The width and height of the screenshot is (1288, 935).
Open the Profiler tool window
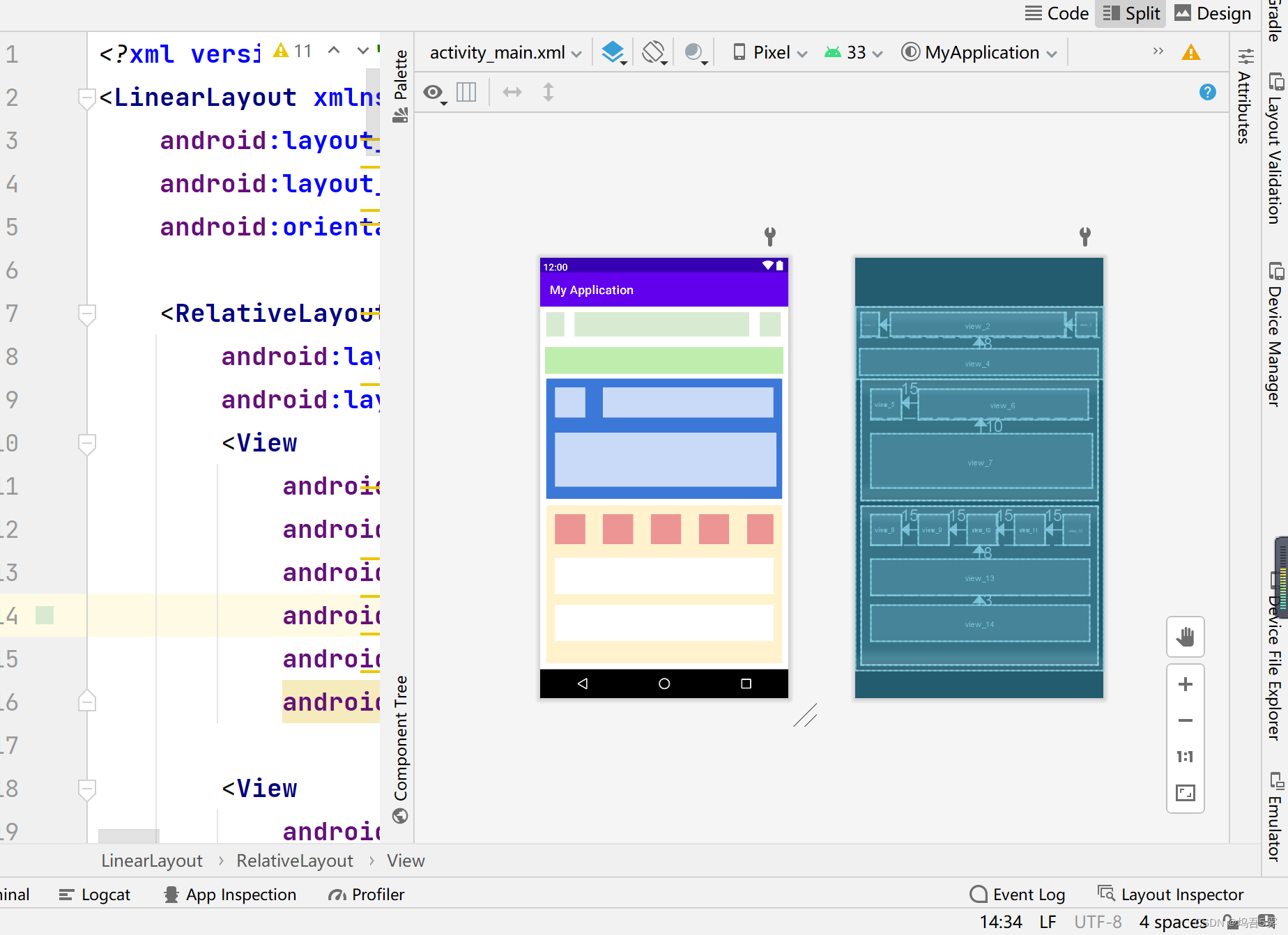click(x=367, y=895)
